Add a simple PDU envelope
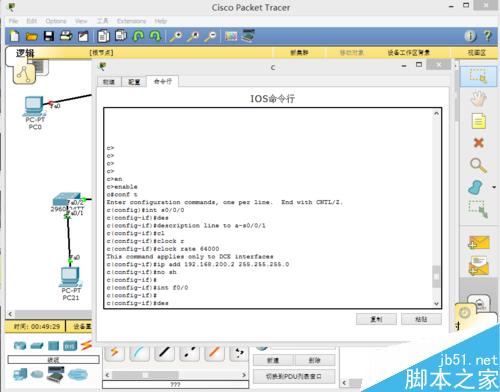 coord(479,243)
